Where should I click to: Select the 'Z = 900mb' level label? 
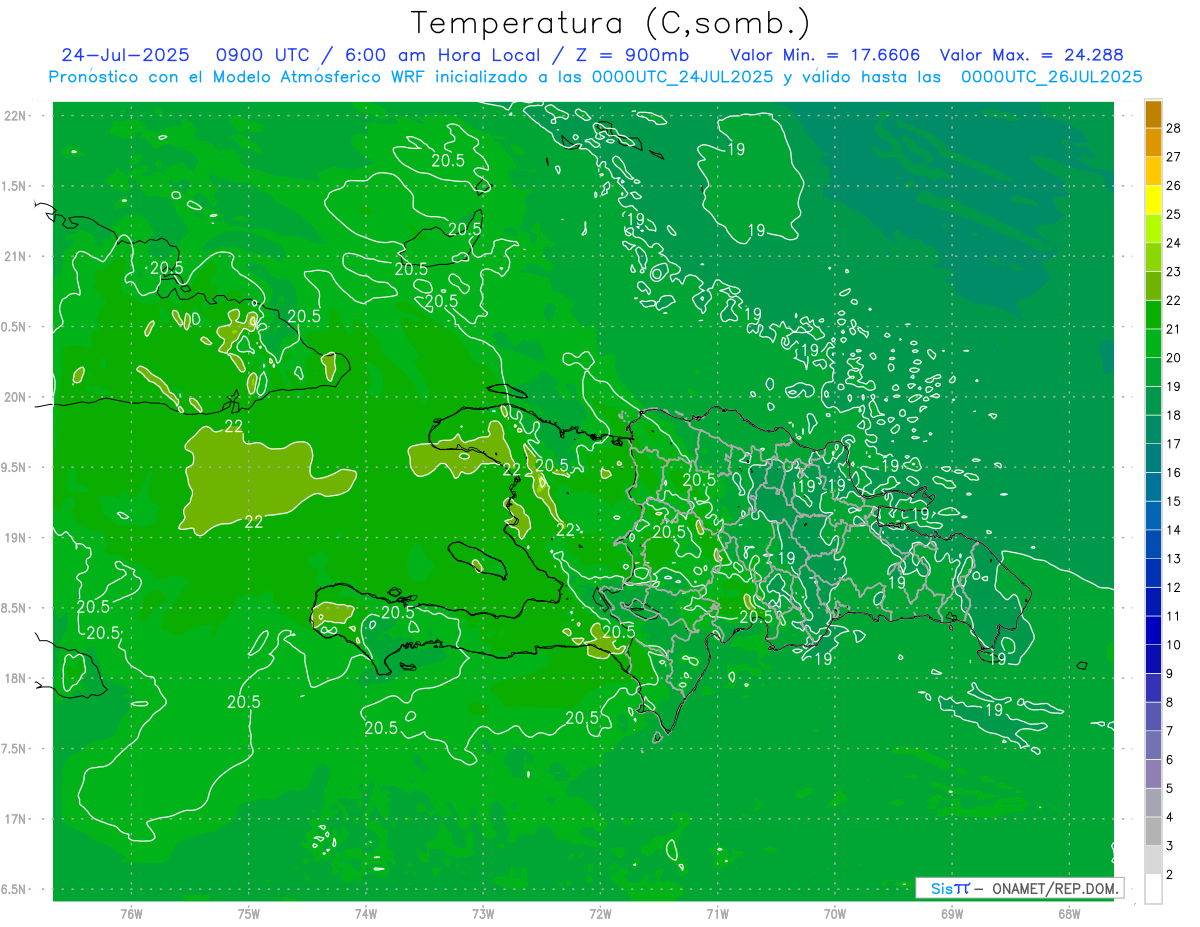(x=630, y=55)
